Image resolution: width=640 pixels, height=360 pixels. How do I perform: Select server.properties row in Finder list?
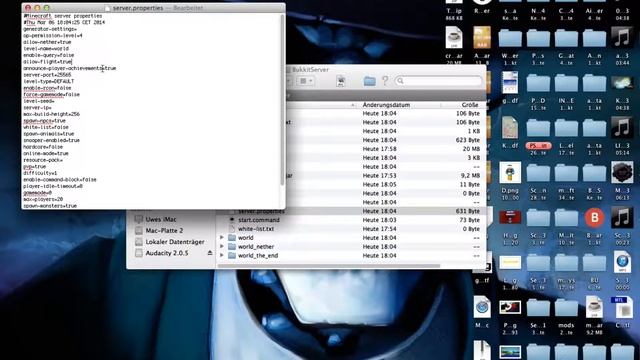tap(351, 211)
